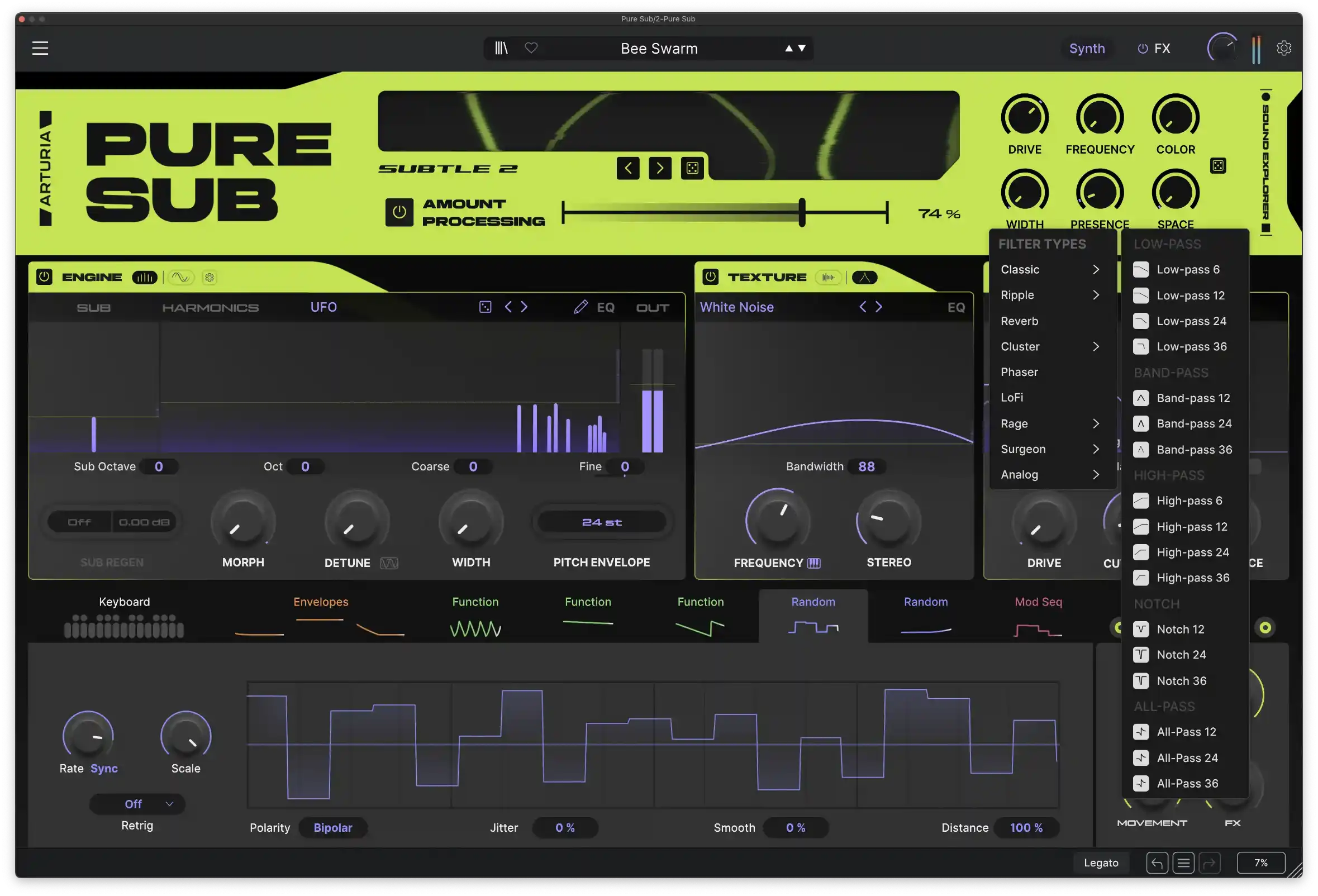Adjust the MORPH knob
This screenshot has height=896, width=1318.
tap(243, 522)
